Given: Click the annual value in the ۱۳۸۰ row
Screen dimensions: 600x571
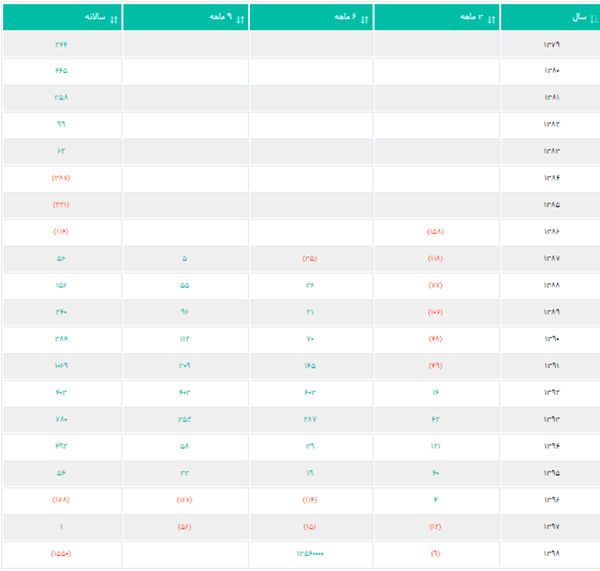Looking at the screenshot, I should [61, 71].
